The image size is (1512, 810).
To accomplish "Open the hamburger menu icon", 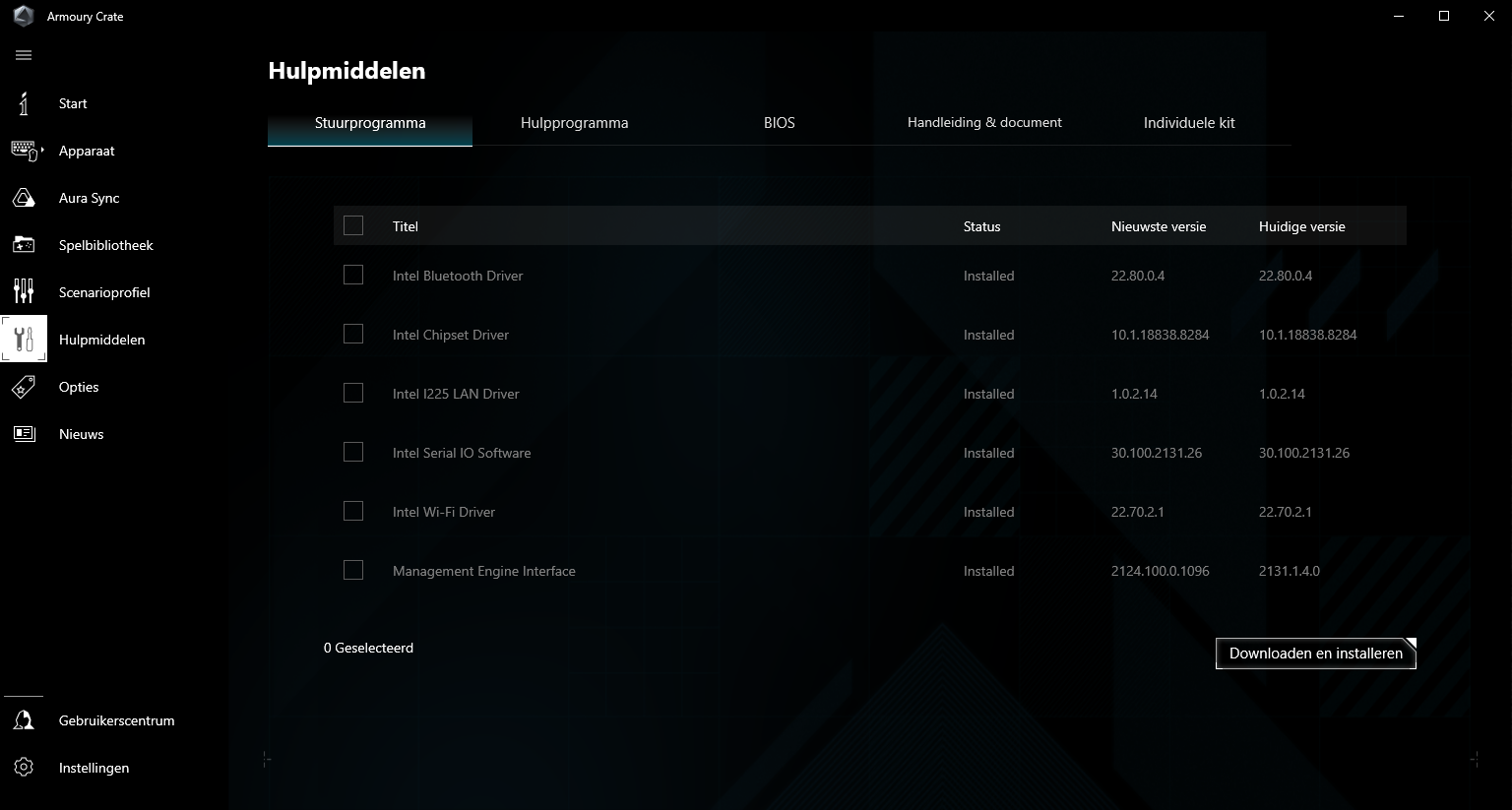I will [24, 55].
